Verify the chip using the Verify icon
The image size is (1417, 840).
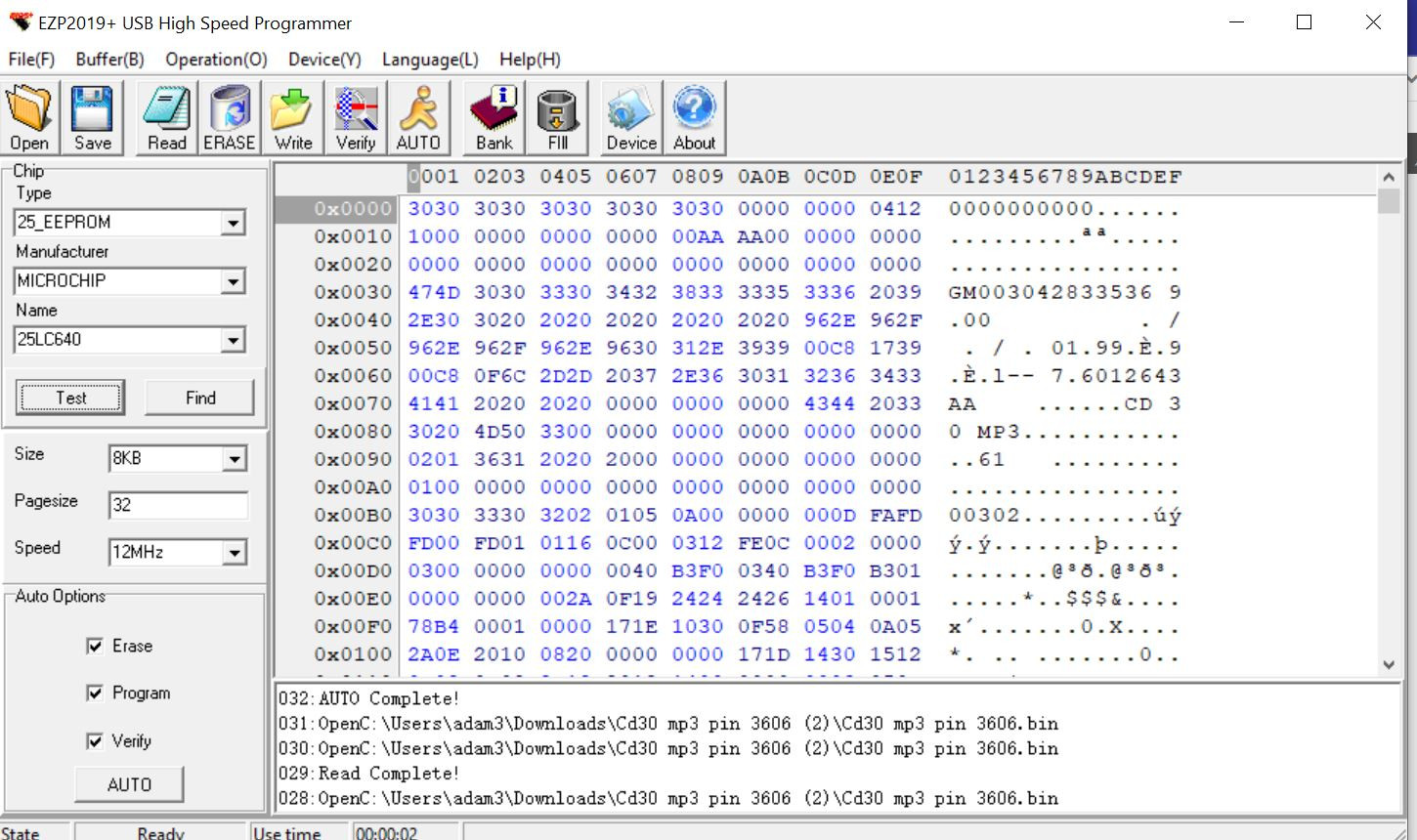tap(355, 117)
